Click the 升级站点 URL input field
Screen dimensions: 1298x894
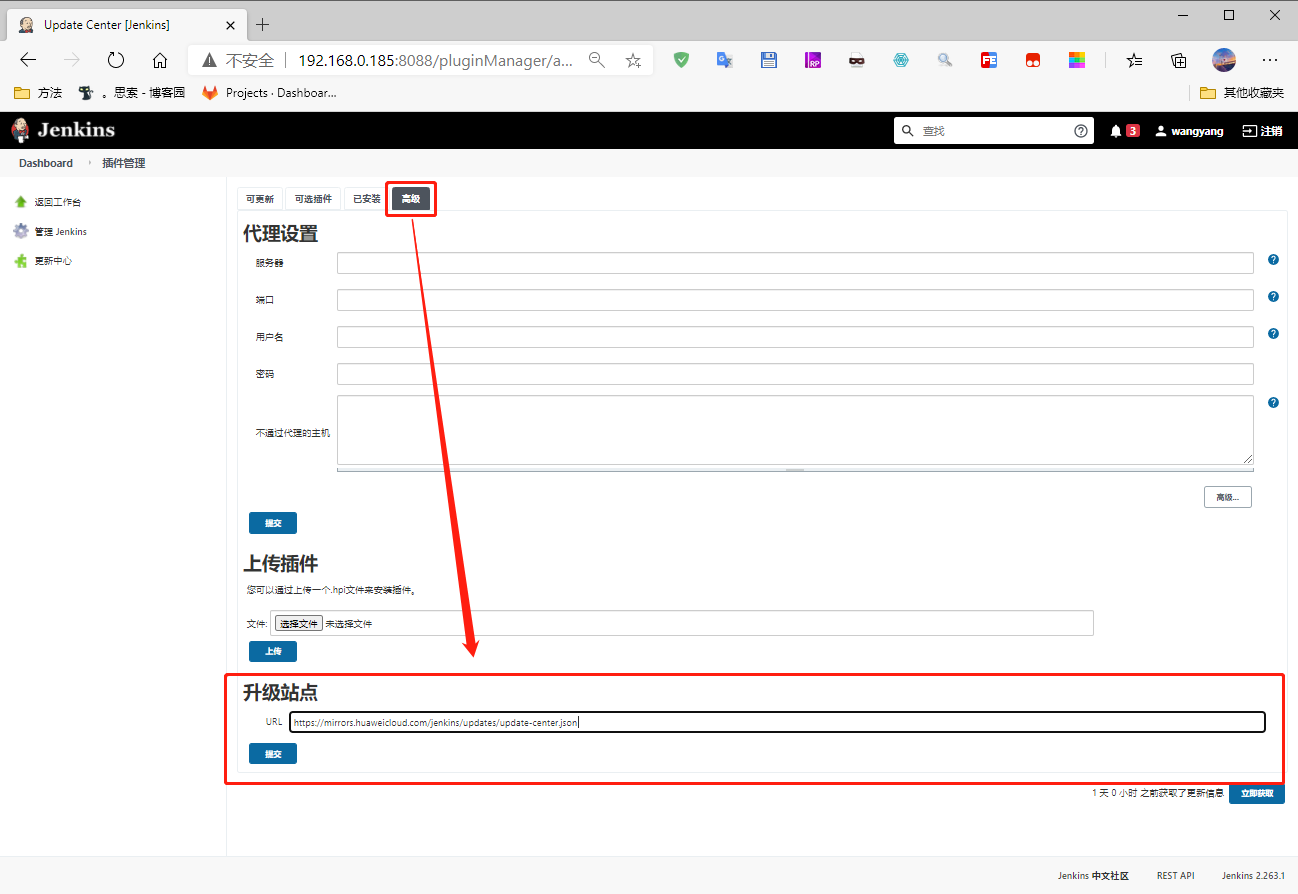click(777, 722)
